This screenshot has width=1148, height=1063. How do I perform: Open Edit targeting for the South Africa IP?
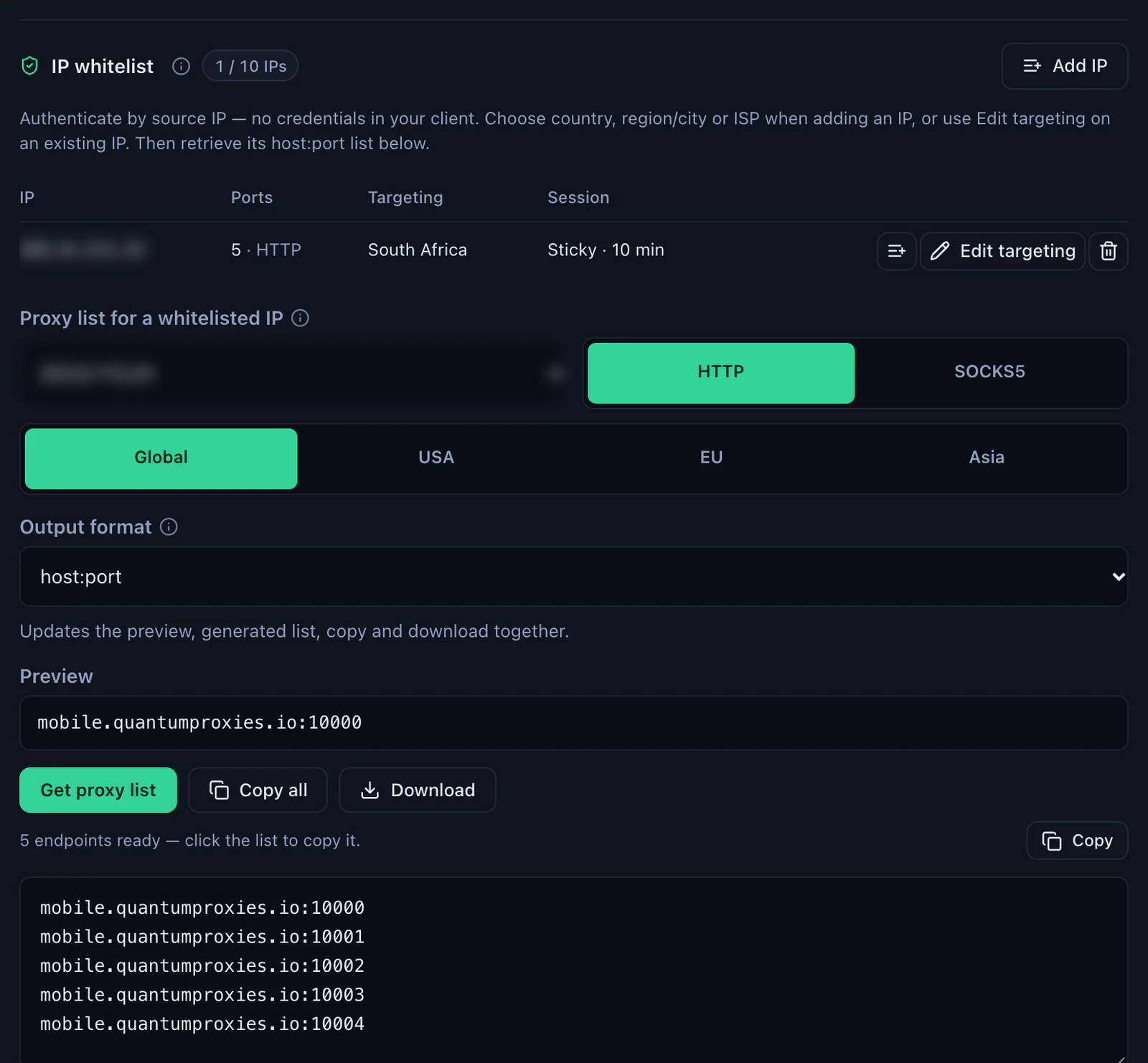pos(1002,251)
